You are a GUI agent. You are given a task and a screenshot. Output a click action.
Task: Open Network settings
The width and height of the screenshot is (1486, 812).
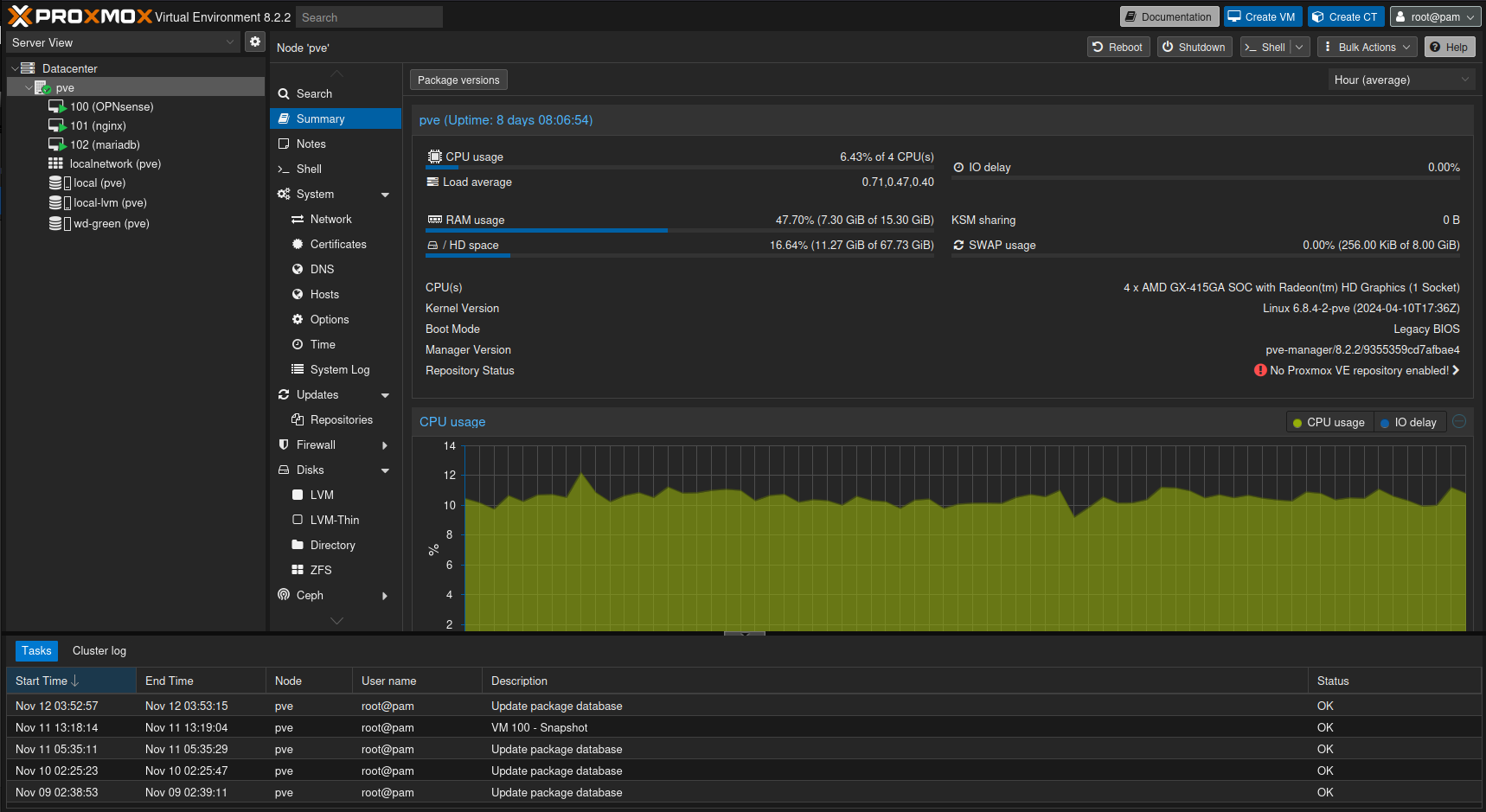336,219
